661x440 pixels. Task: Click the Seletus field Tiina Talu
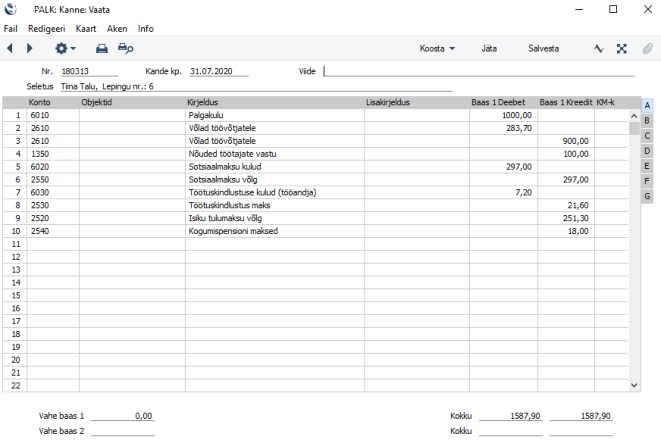(x=256, y=86)
